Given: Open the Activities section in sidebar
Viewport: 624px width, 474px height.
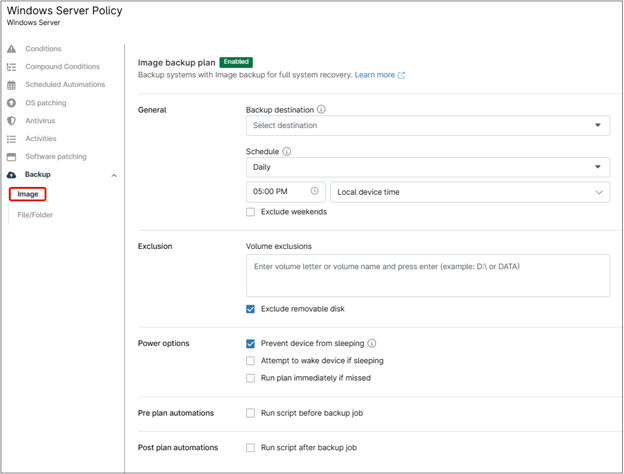Looking at the screenshot, I should pyautogui.click(x=40, y=139).
